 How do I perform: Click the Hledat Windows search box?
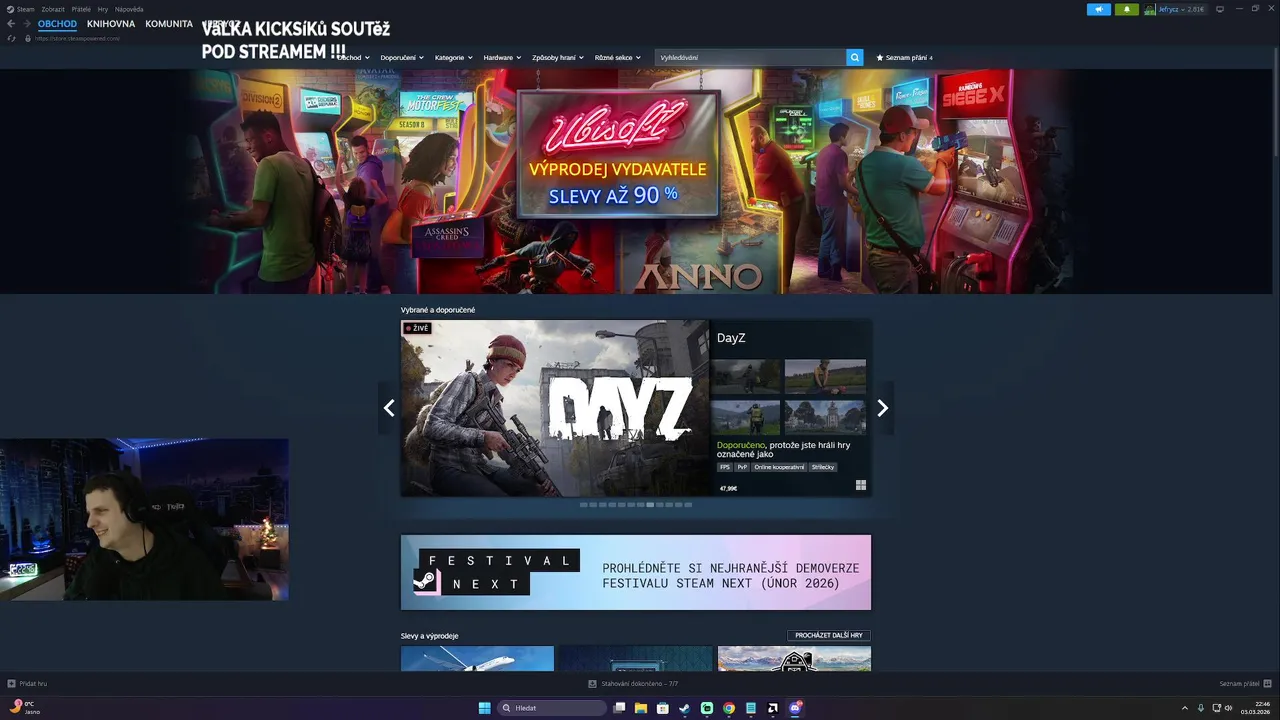(552, 708)
